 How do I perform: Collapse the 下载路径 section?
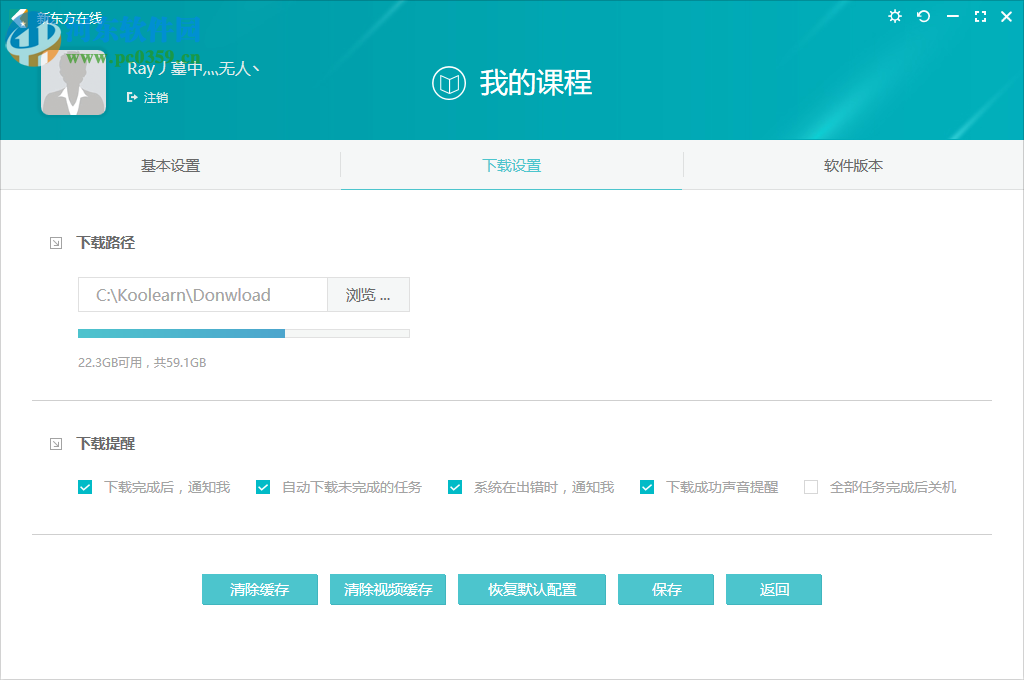click(x=55, y=242)
